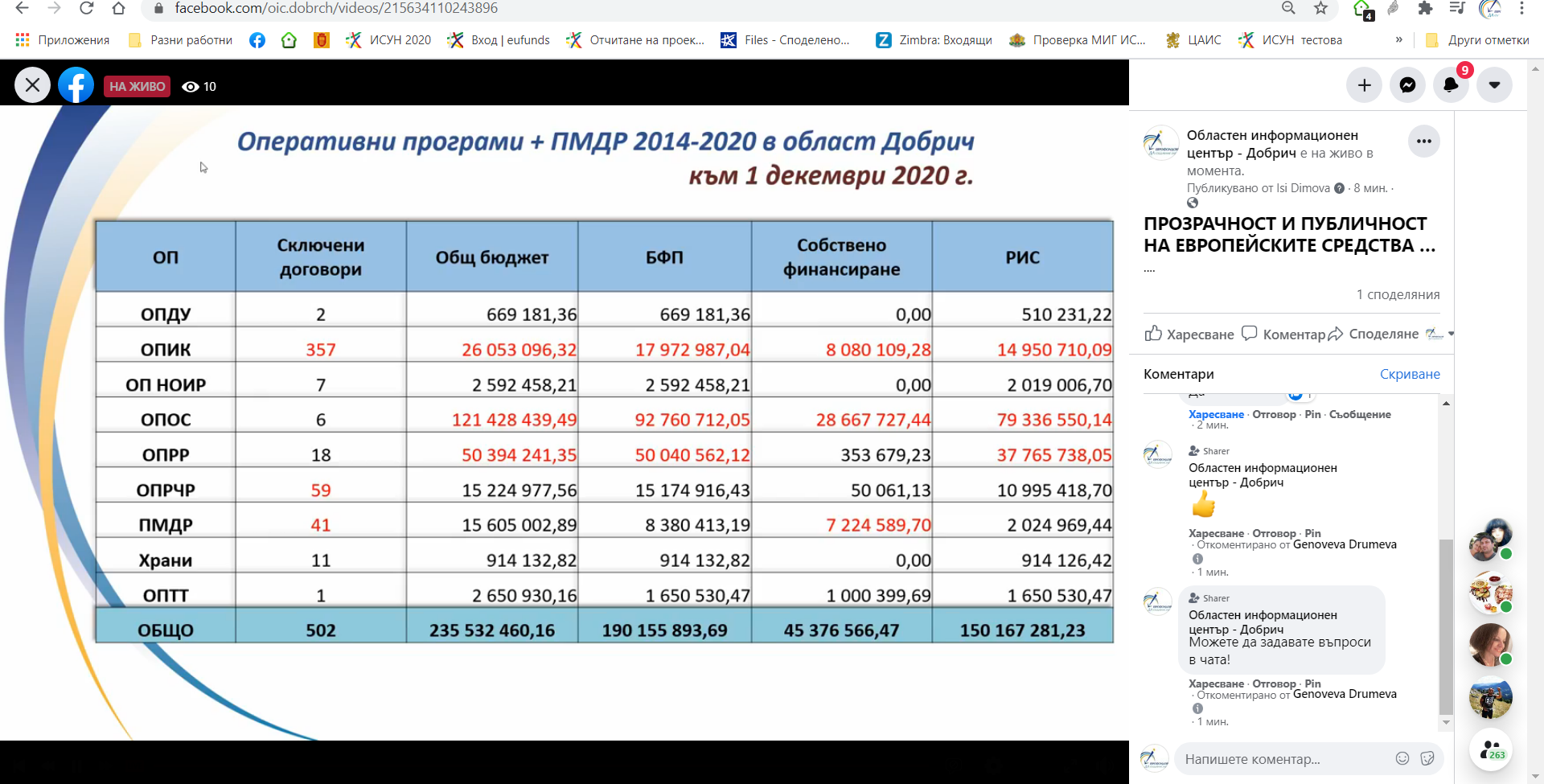1544x784 pixels.
Task: Expand hidden bookmarks chevron
Action: (1399, 39)
